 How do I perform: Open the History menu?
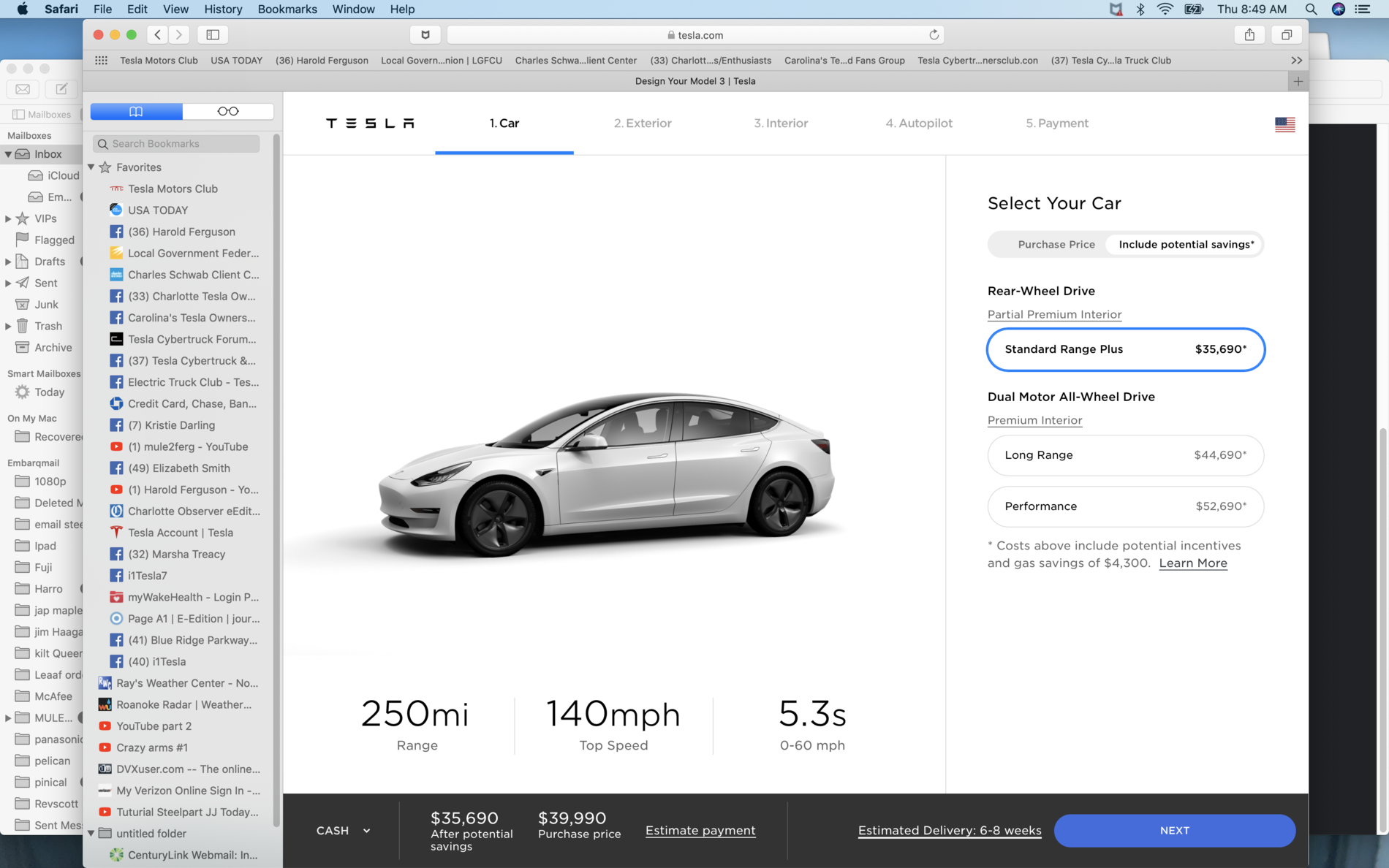tap(223, 9)
